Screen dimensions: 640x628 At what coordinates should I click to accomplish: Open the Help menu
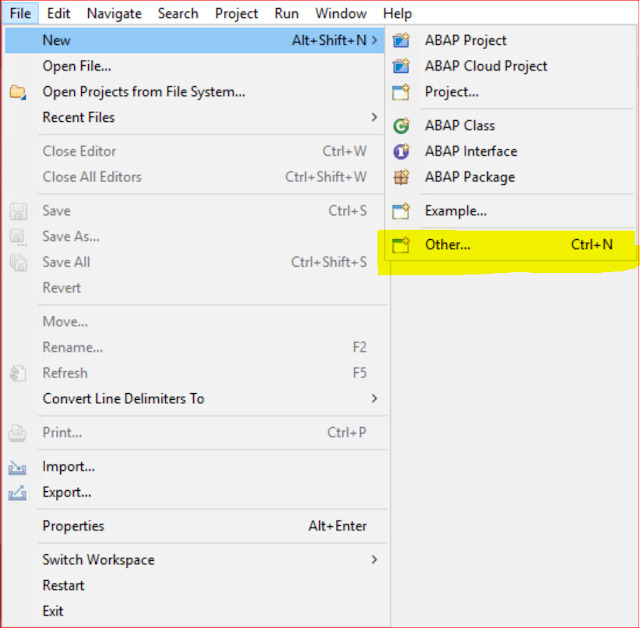397,13
